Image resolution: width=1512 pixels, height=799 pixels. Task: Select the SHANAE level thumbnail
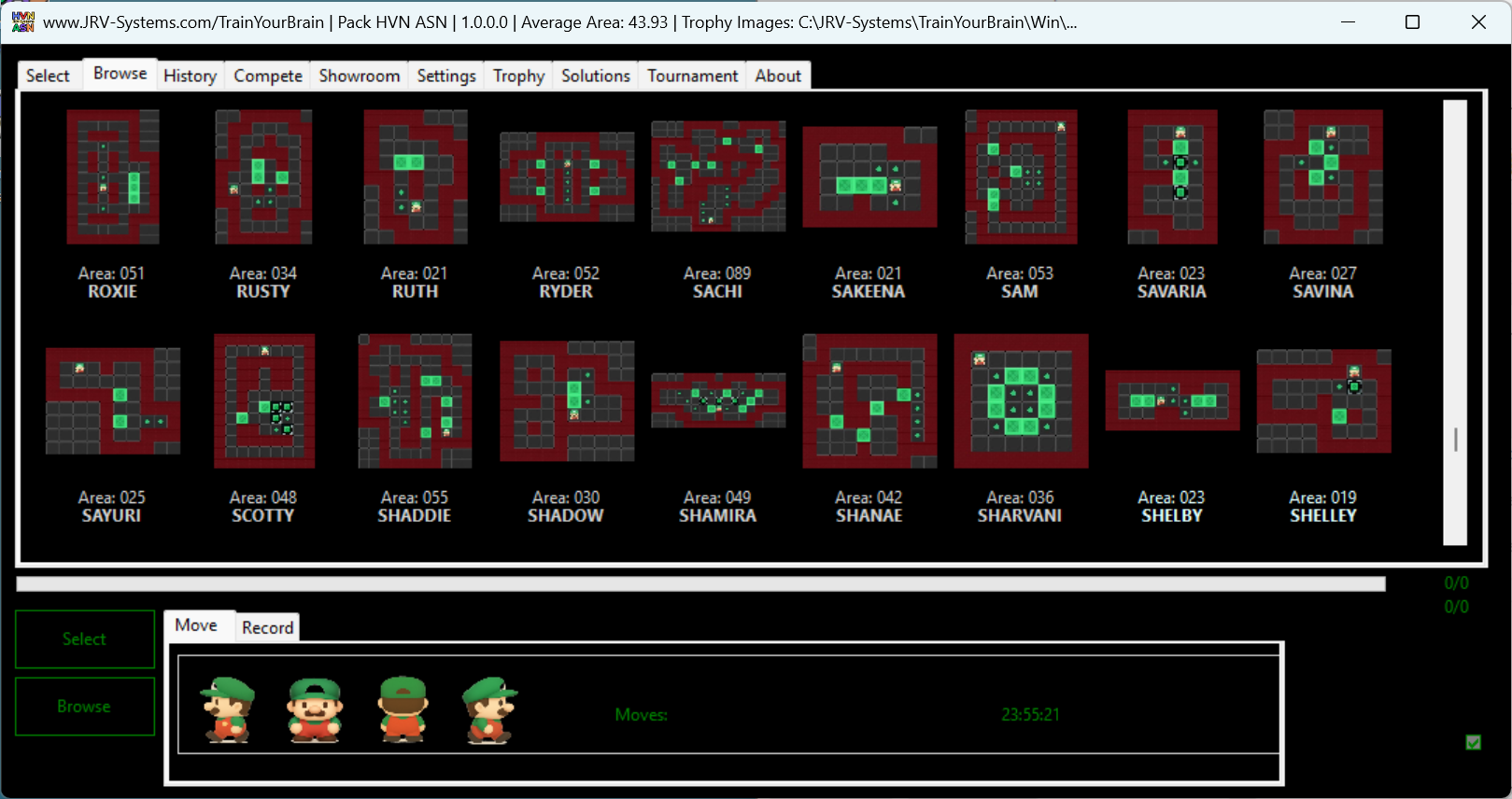coord(869,401)
